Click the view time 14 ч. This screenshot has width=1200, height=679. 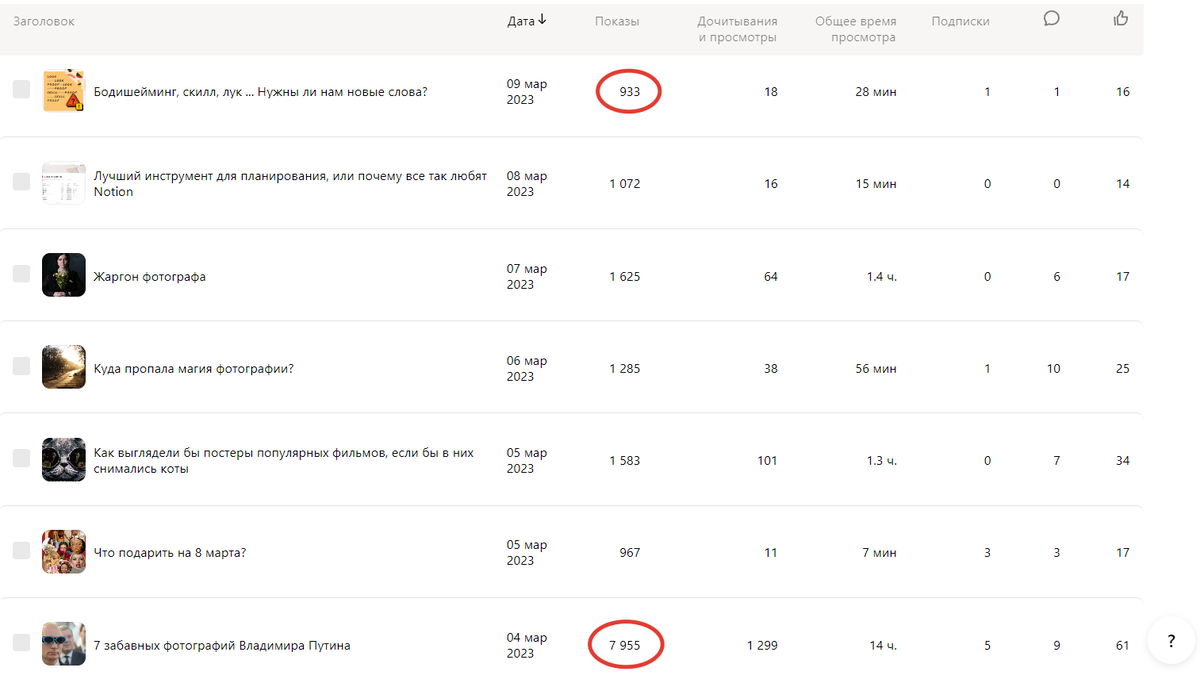pyautogui.click(x=883, y=645)
